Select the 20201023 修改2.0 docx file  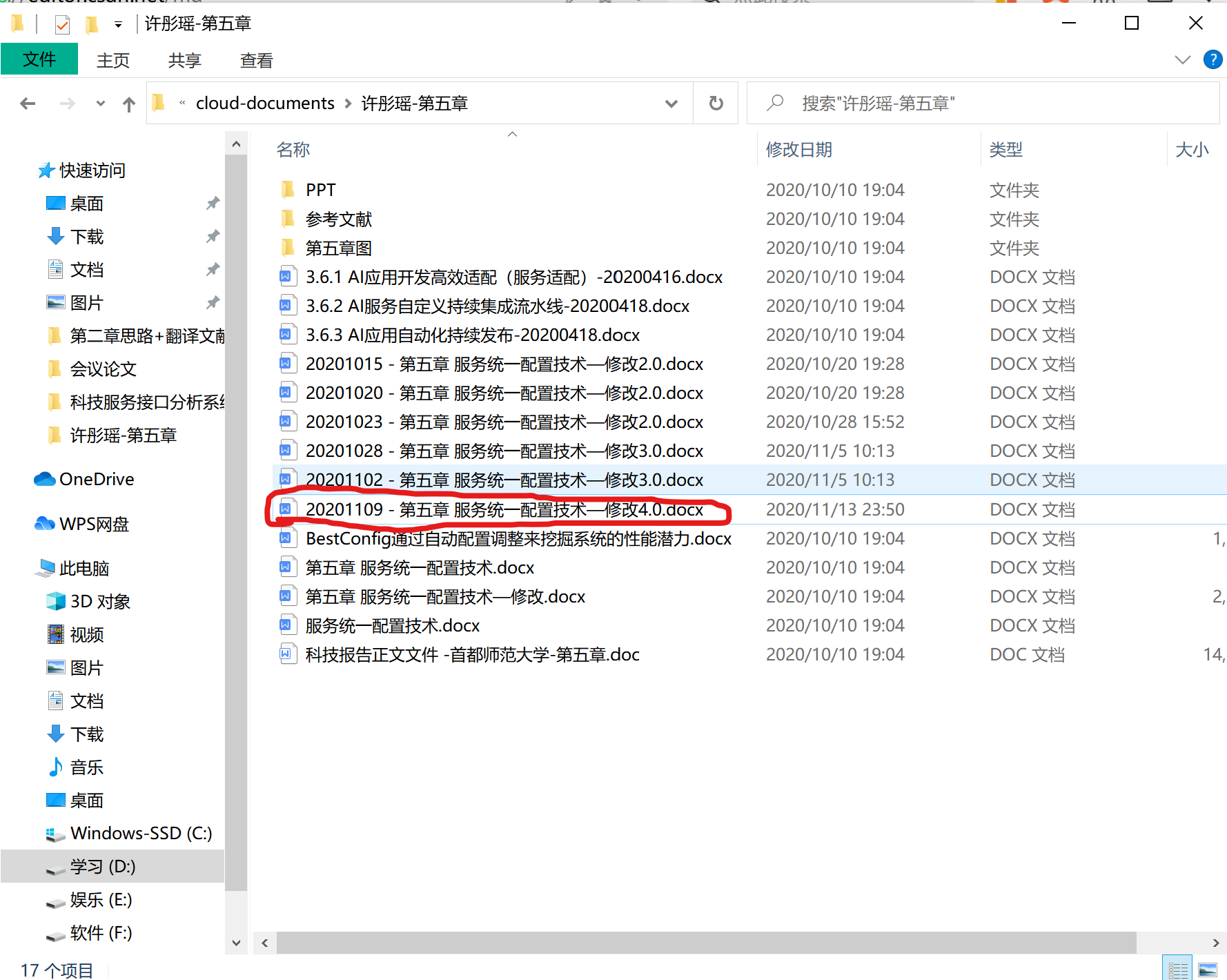click(x=504, y=422)
